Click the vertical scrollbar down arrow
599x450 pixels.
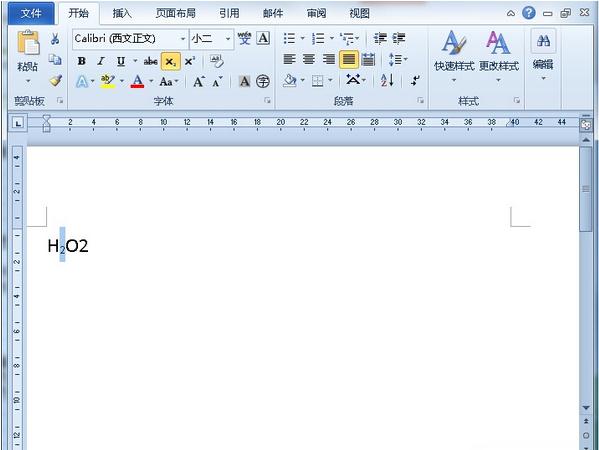(x=586, y=407)
